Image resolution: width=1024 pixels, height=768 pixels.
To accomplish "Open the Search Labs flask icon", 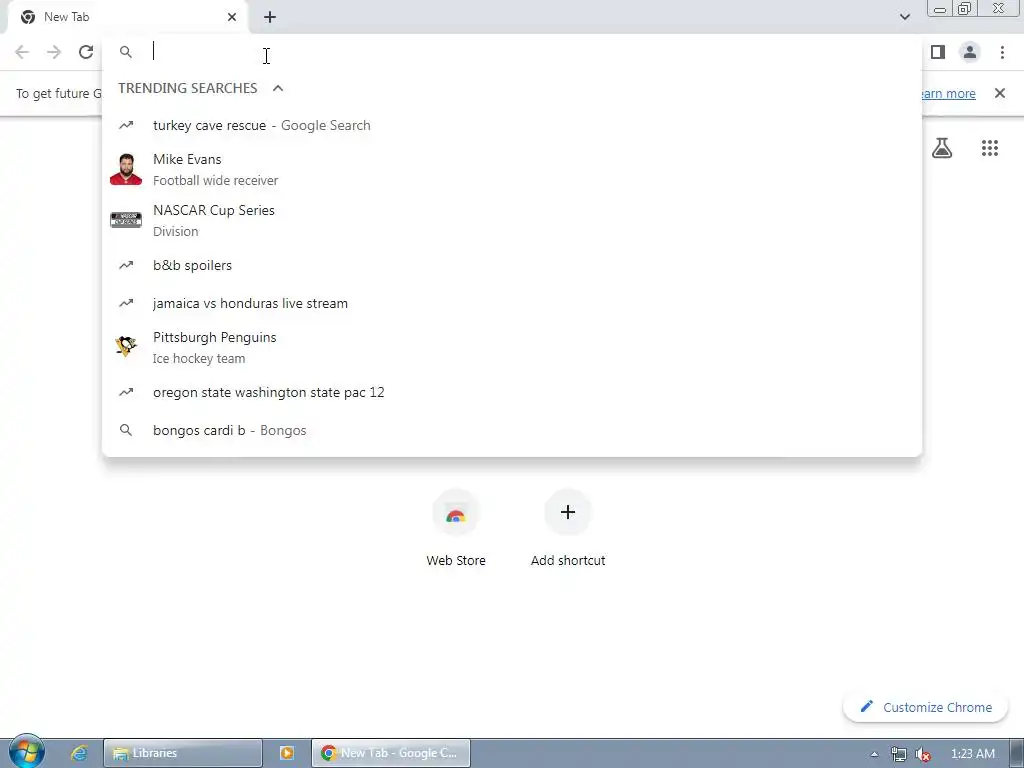I will click(942, 148).
